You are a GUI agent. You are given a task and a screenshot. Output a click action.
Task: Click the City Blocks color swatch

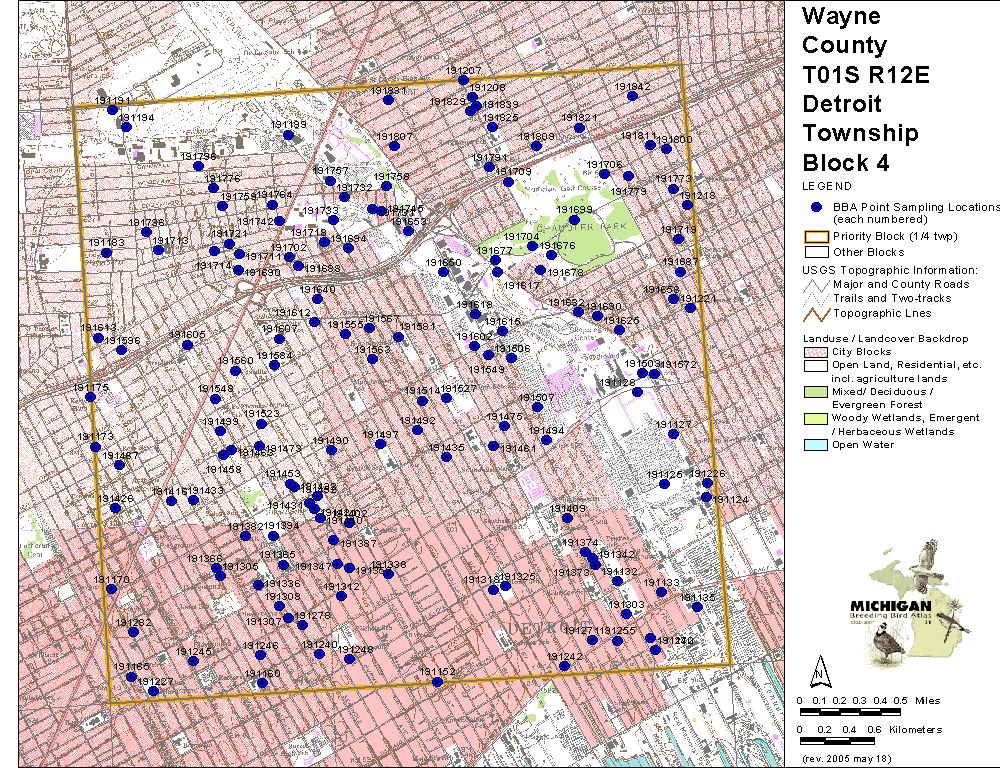pyautogui.click(x=816, y=352)
